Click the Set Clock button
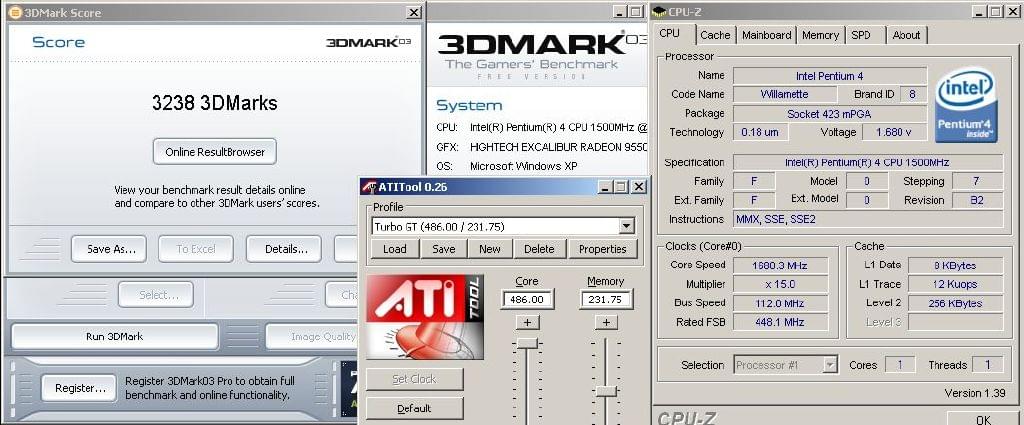Image resolution: width=1024 pixels, height=425 pixels. pyautogui.click(x=414, y=379)
